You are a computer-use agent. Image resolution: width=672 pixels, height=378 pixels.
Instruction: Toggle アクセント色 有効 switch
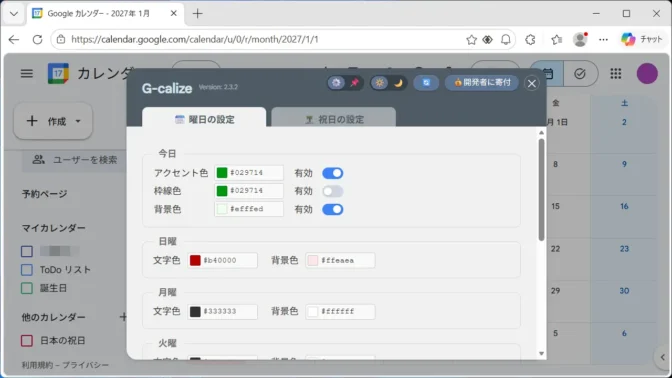[x=333, y=173]
